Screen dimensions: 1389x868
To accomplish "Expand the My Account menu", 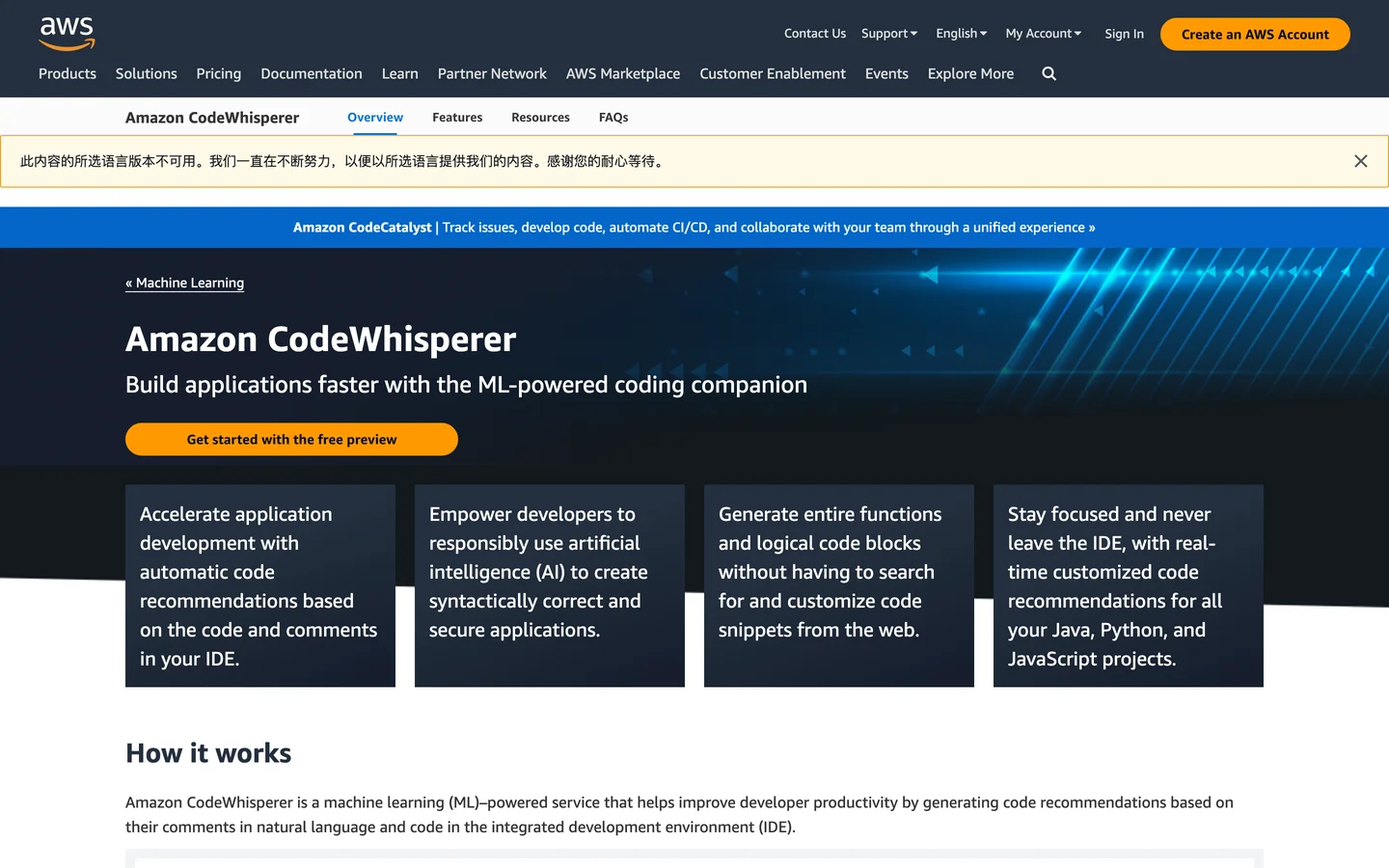I will tap(1044, 34).
